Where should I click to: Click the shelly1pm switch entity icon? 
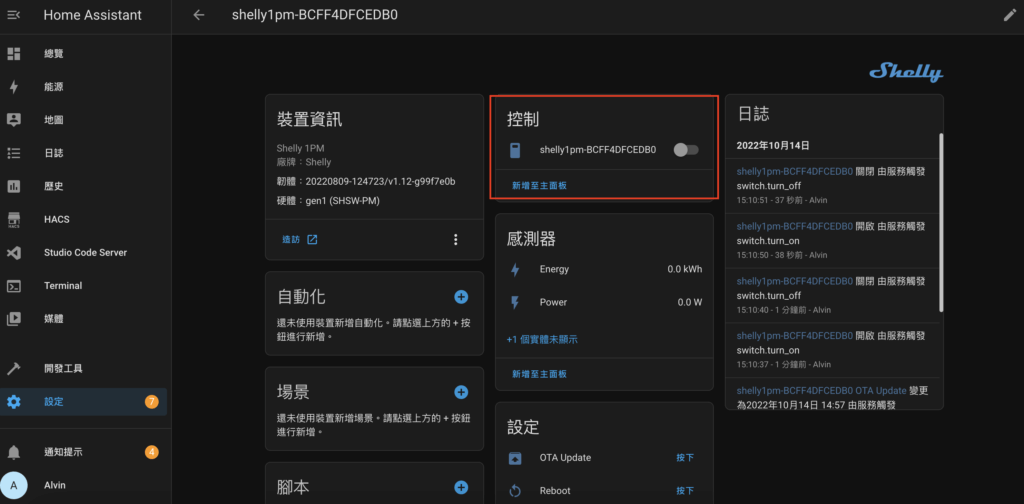[515, 150]
